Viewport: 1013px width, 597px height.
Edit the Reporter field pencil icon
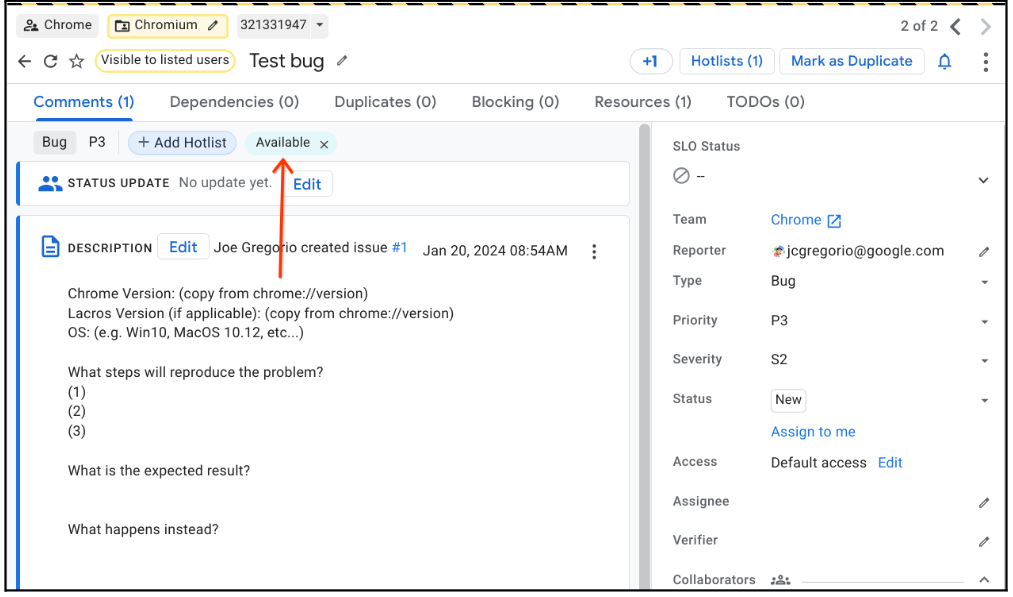(x=984, y=252)
